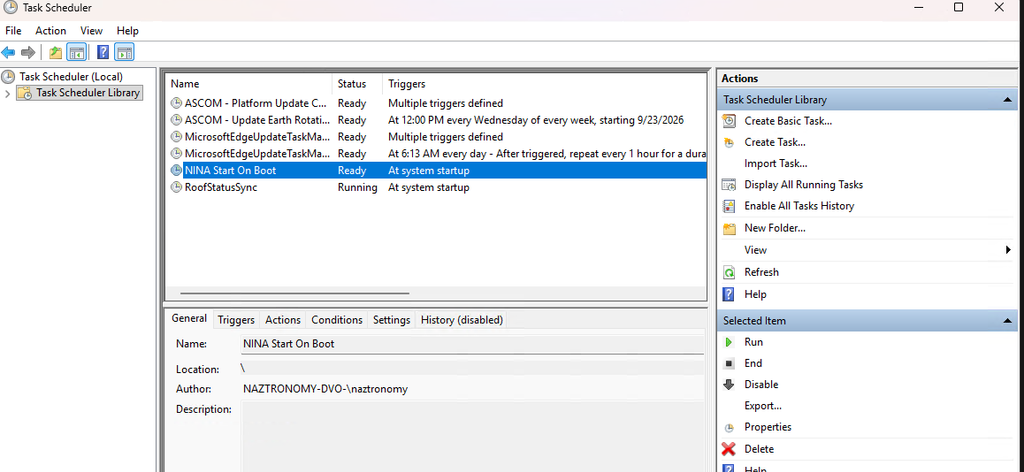Click the horizontal scrollbar under task list
Screen dimensions: 1024x472
pos(295,294)
